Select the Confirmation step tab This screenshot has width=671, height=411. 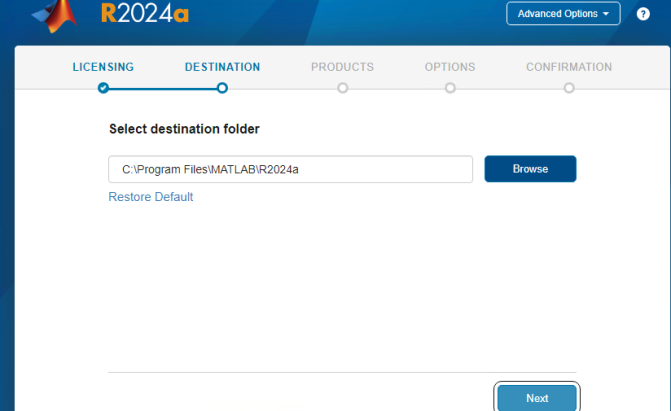[x=569, y=67]
